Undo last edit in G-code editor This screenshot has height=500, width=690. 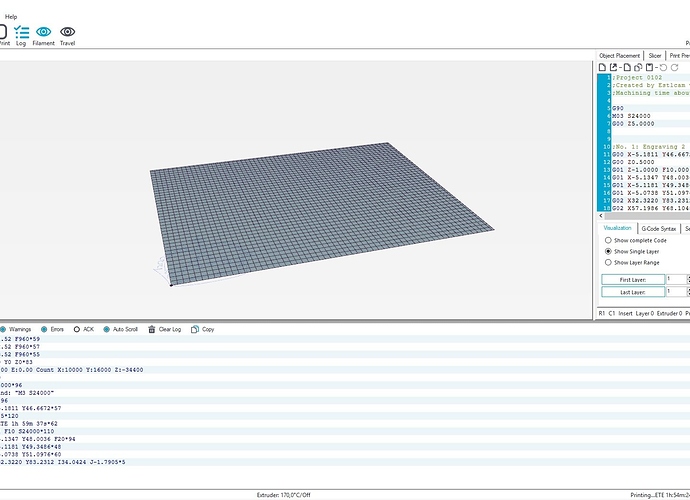pos(663,67)
